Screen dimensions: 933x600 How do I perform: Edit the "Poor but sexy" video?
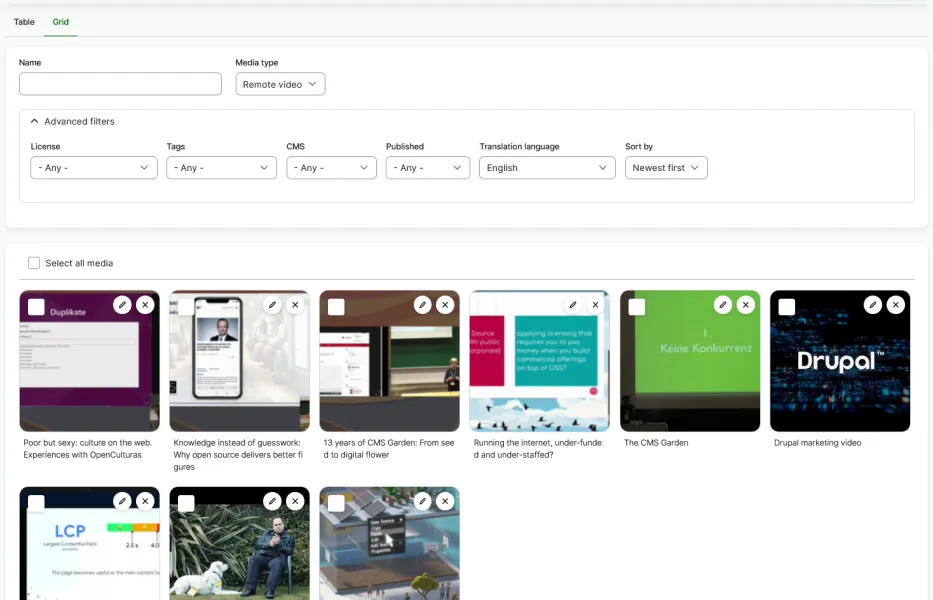(122, 305)
